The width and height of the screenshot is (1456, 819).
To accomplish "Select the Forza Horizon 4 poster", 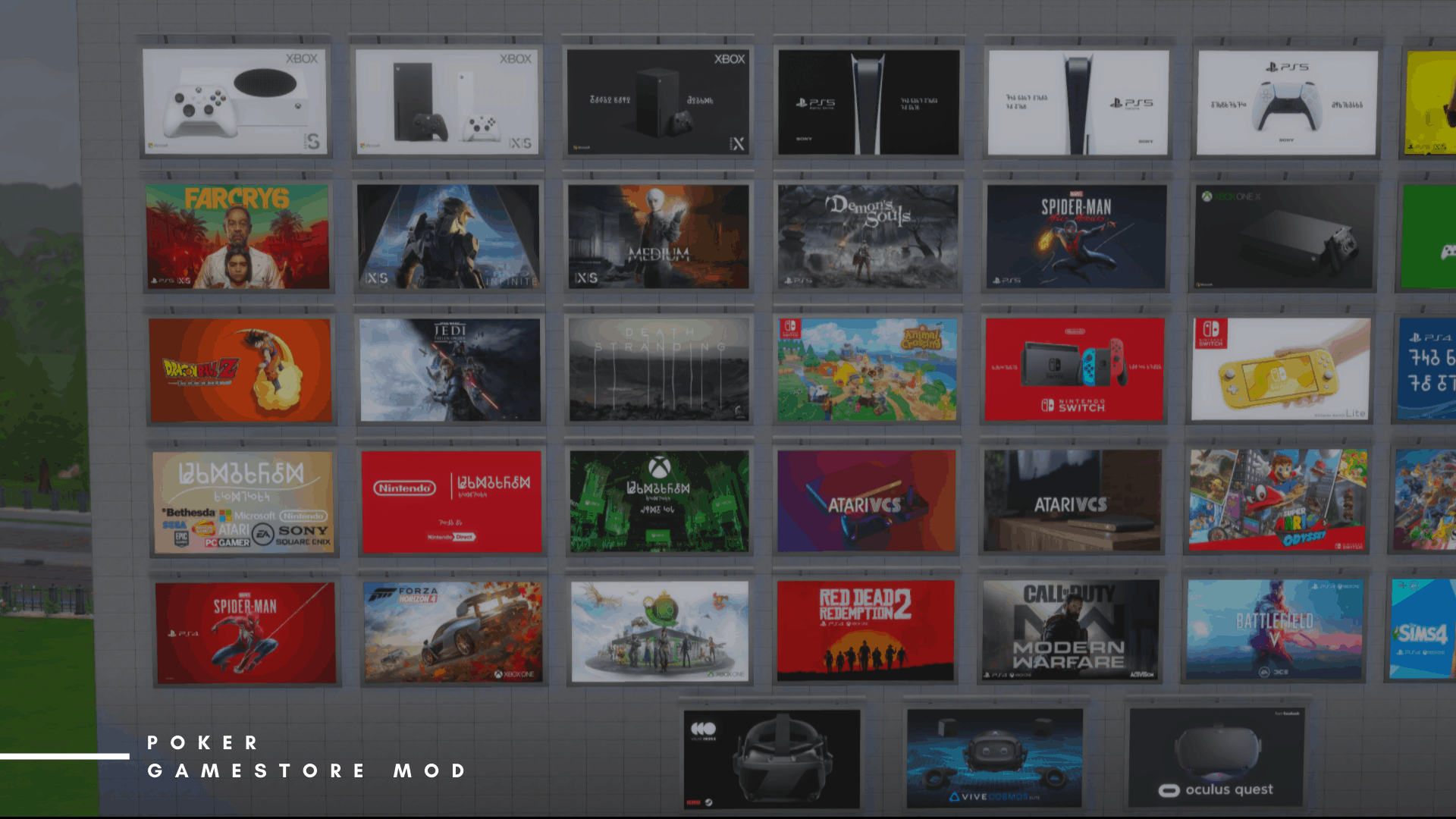I will (453, 632).
